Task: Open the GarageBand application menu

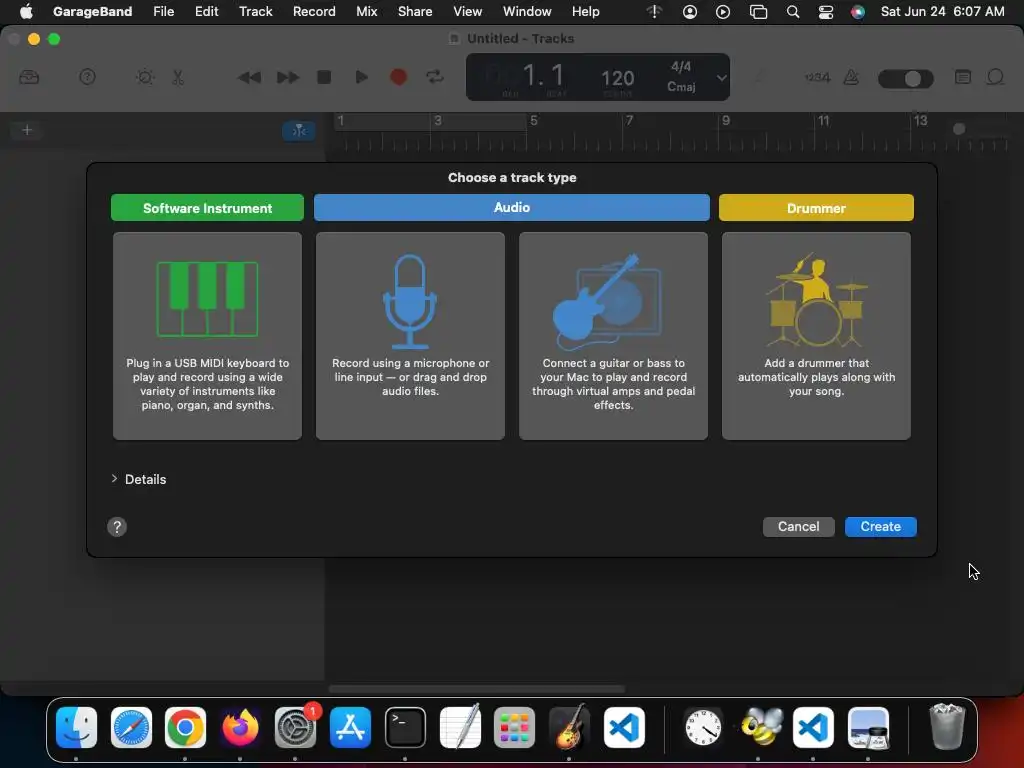Action: pyautogui.click(x=92, y=11)
